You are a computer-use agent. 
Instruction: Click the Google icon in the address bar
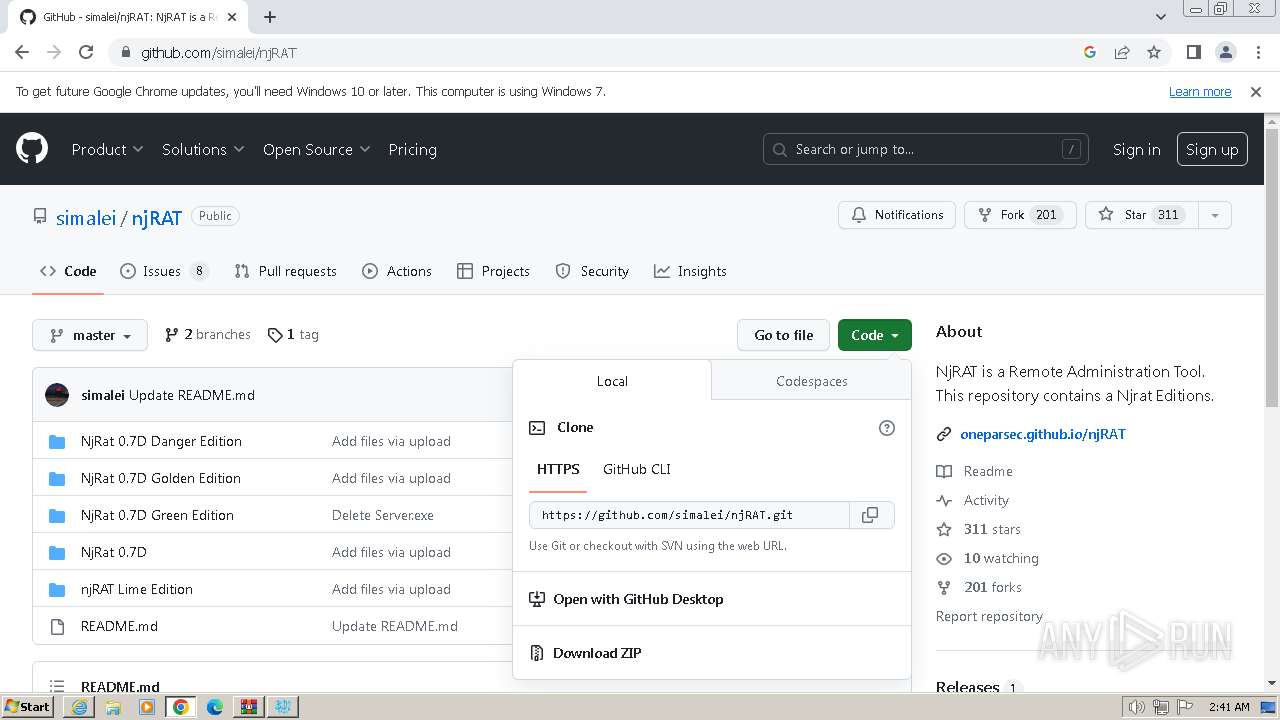(x=1090, y=52)
